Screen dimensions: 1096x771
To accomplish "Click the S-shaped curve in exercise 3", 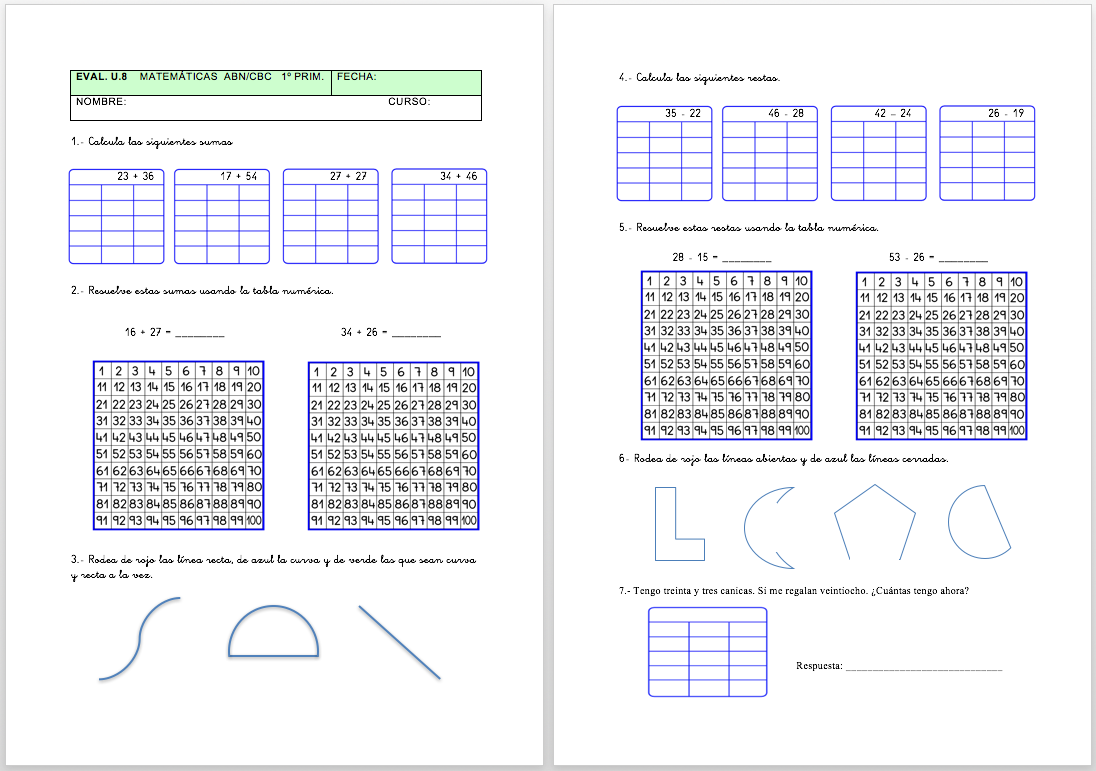I will click(x=140, y=640).
